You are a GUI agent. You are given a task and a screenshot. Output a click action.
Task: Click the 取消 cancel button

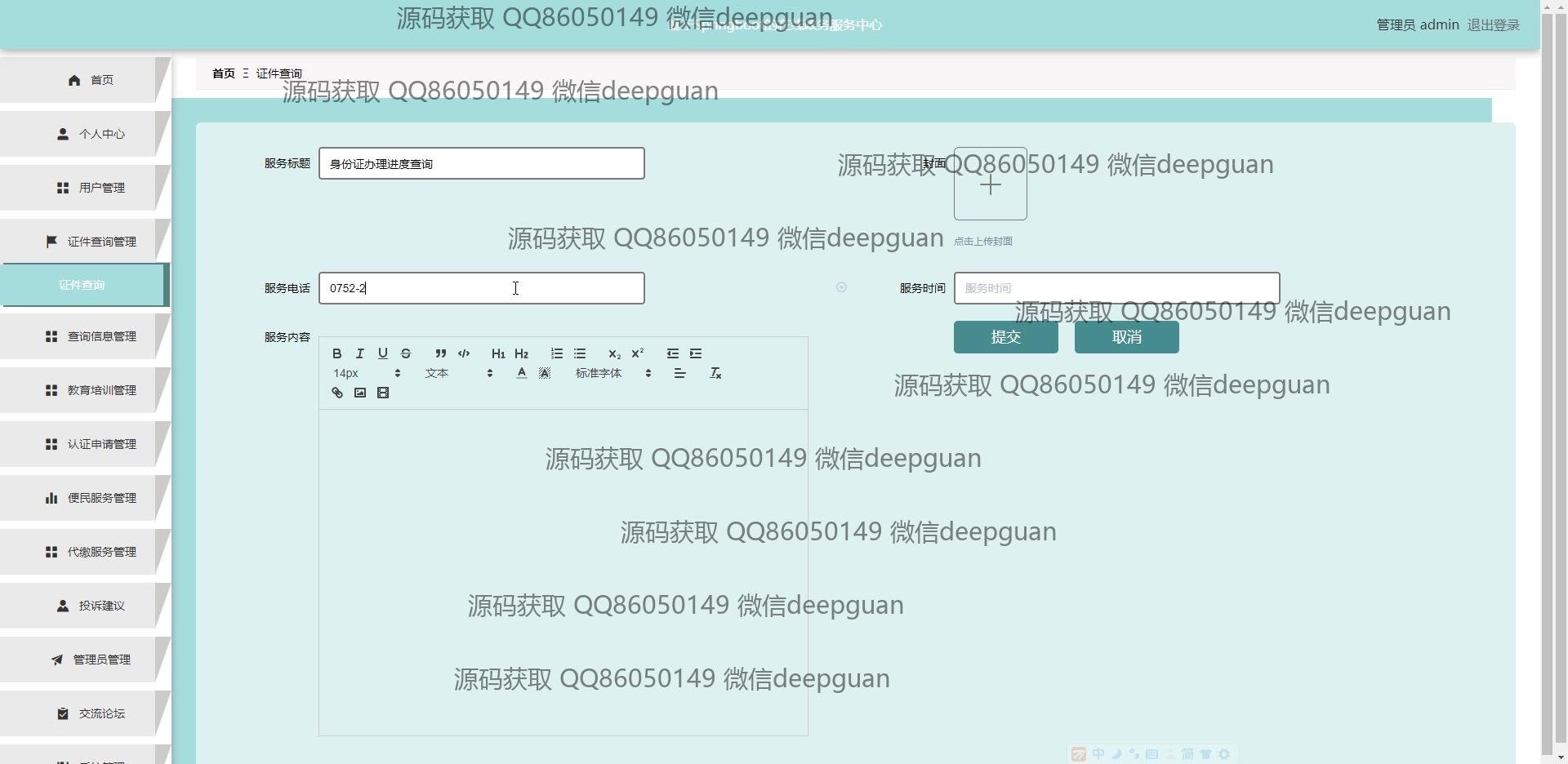[1127, 337]
